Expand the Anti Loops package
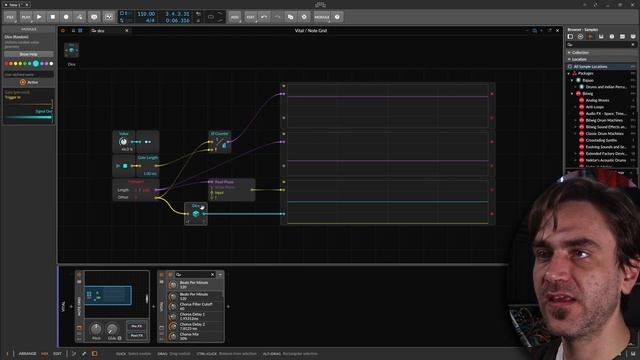 pos(576,107)
